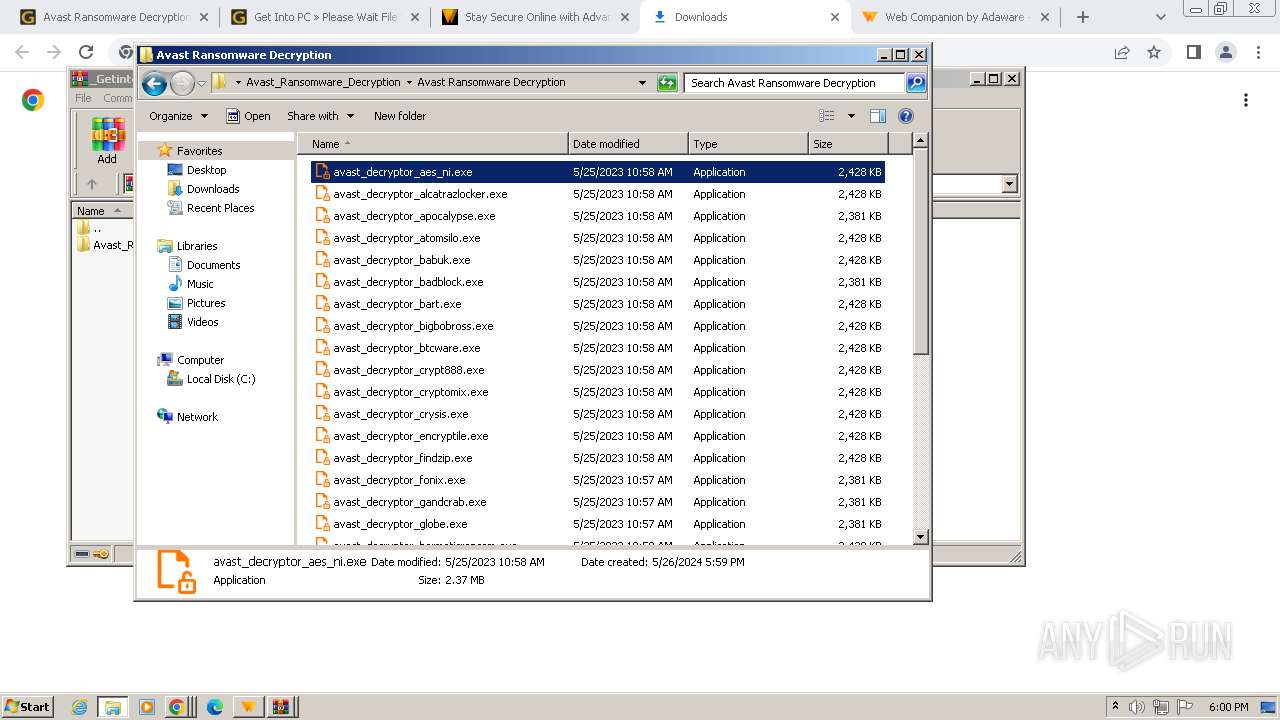Refresh the folder with the green refresh icon
The width and height of the screenshot is (1280, 720).
pyautogui.click(x=667, y=83)
